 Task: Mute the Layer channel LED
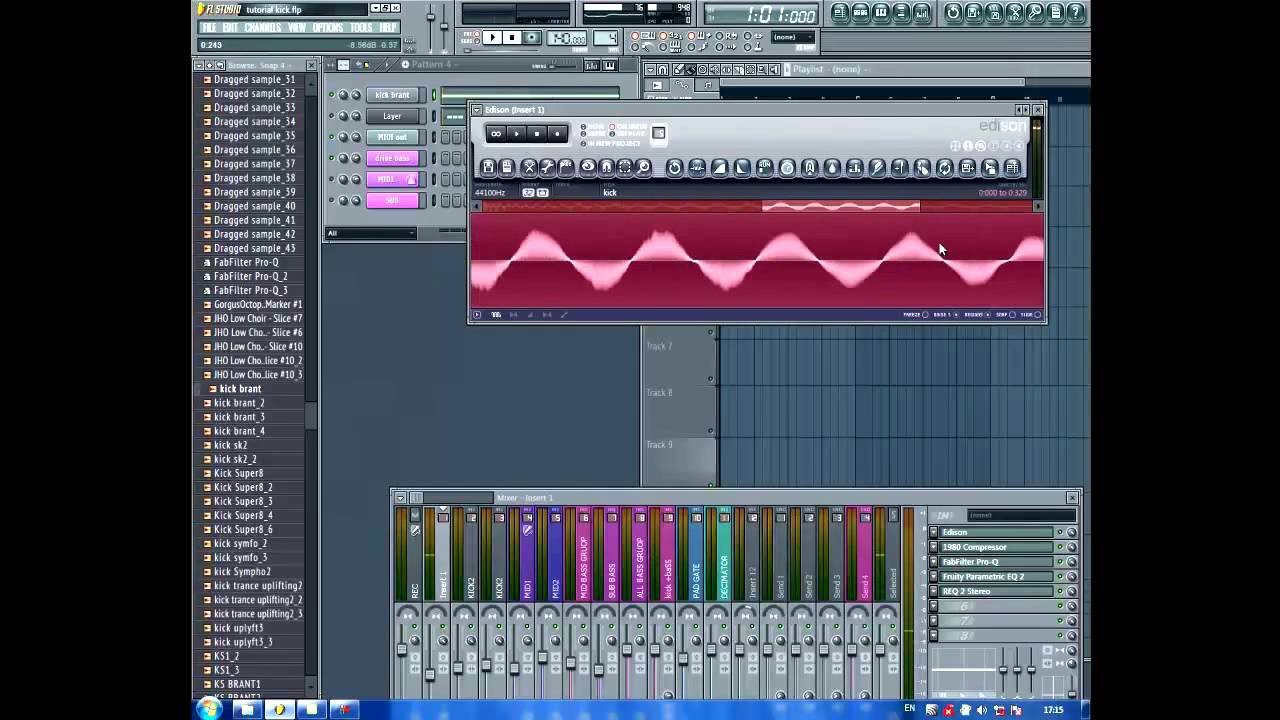332,116
